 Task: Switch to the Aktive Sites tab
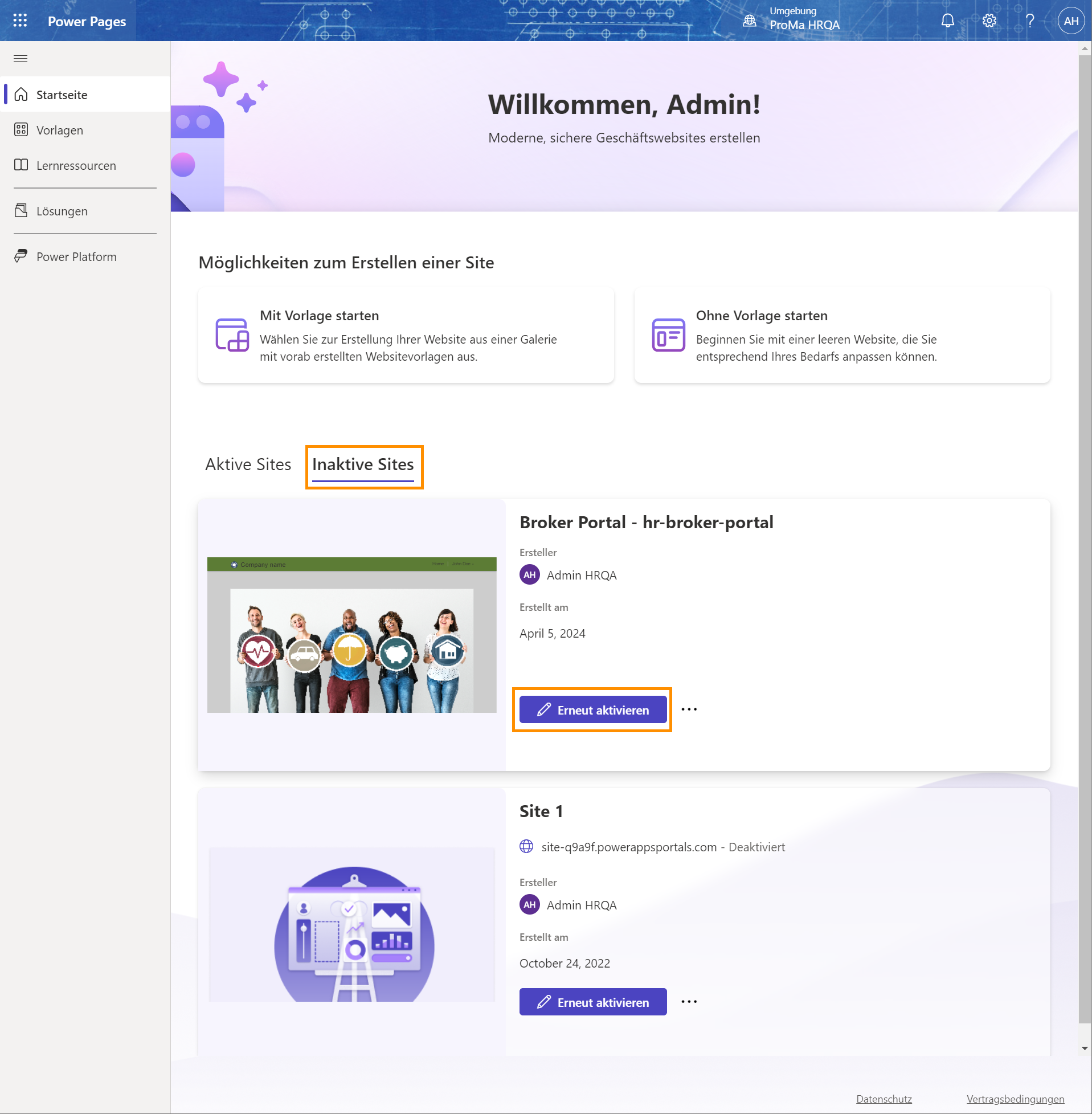pos(248,464)
